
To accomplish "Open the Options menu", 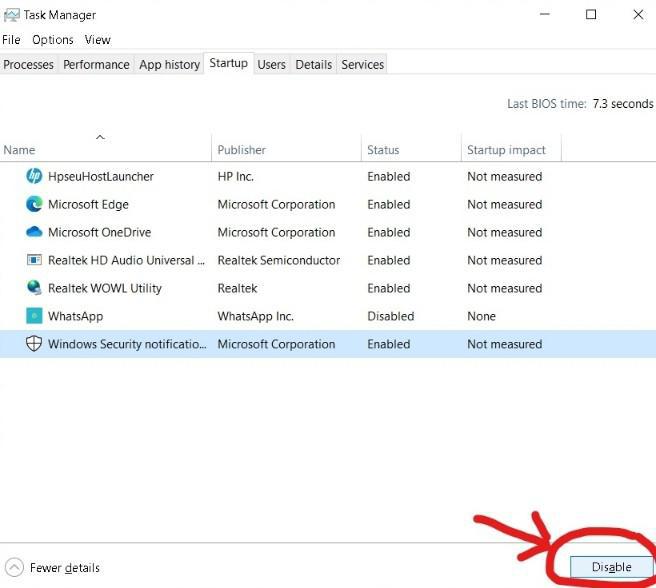I will pyautogui.click(x=53, y=40).
